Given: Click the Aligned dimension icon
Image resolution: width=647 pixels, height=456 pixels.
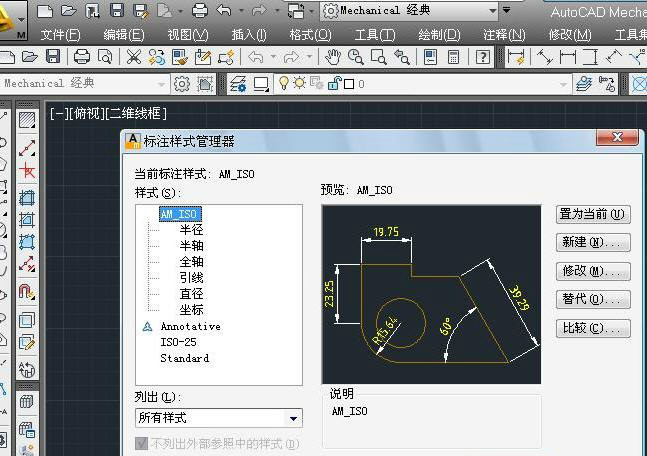Looking at the screenshot, I should [545, 57].
